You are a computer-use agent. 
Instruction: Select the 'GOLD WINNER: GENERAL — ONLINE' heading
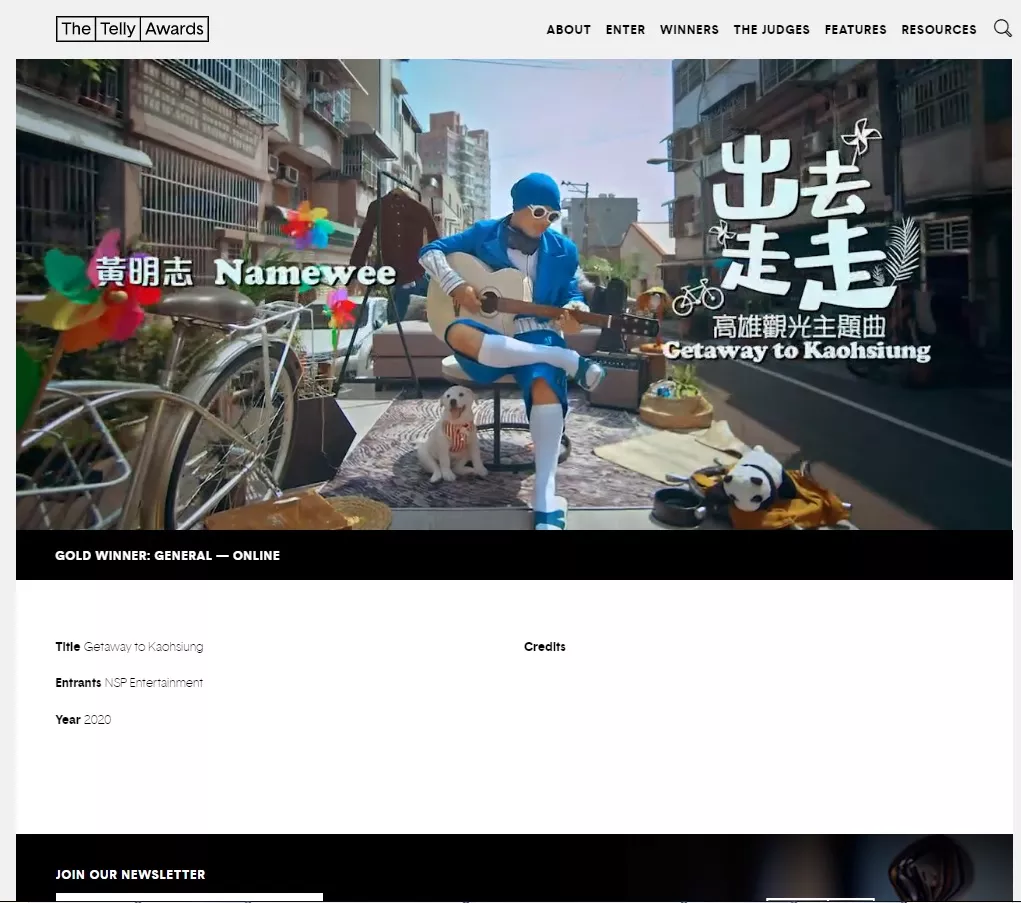[x=167, y=555]
